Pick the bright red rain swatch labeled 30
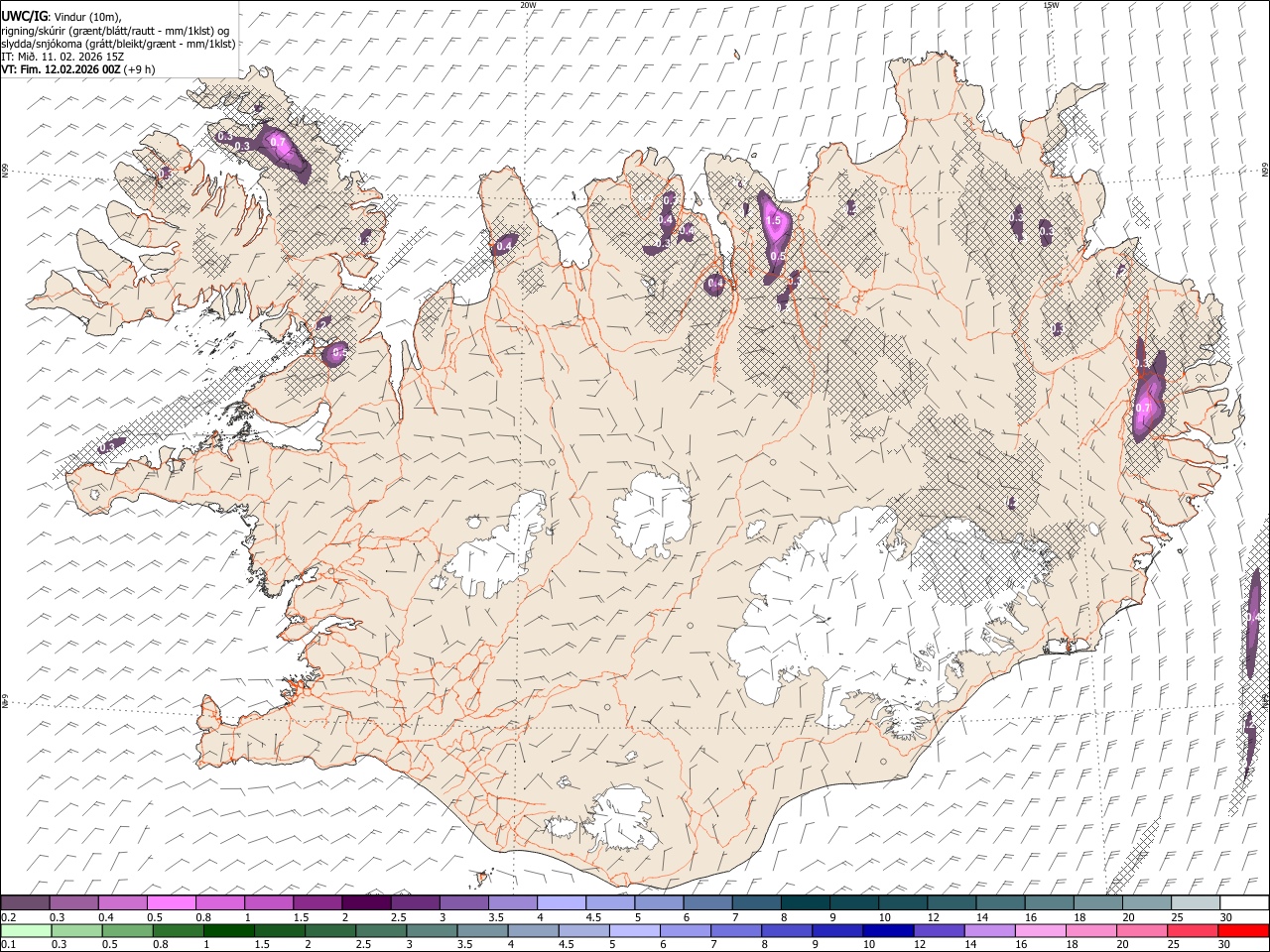1270x952 pixels. [1243, 931]
